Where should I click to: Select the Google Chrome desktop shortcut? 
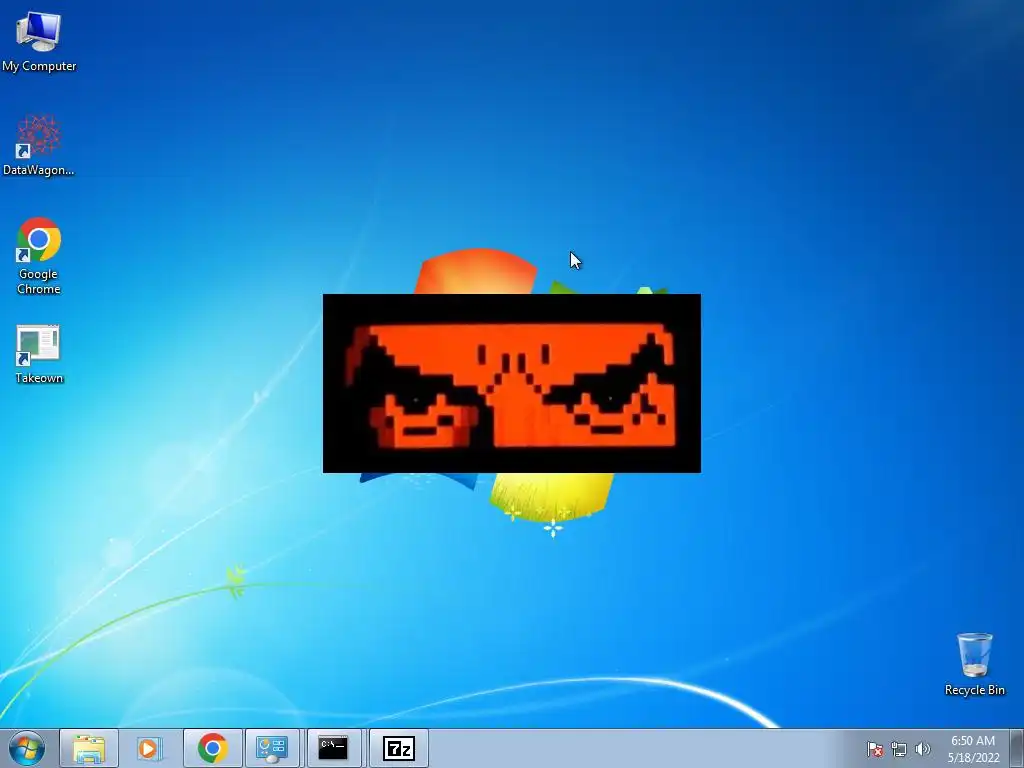[39, 255]
